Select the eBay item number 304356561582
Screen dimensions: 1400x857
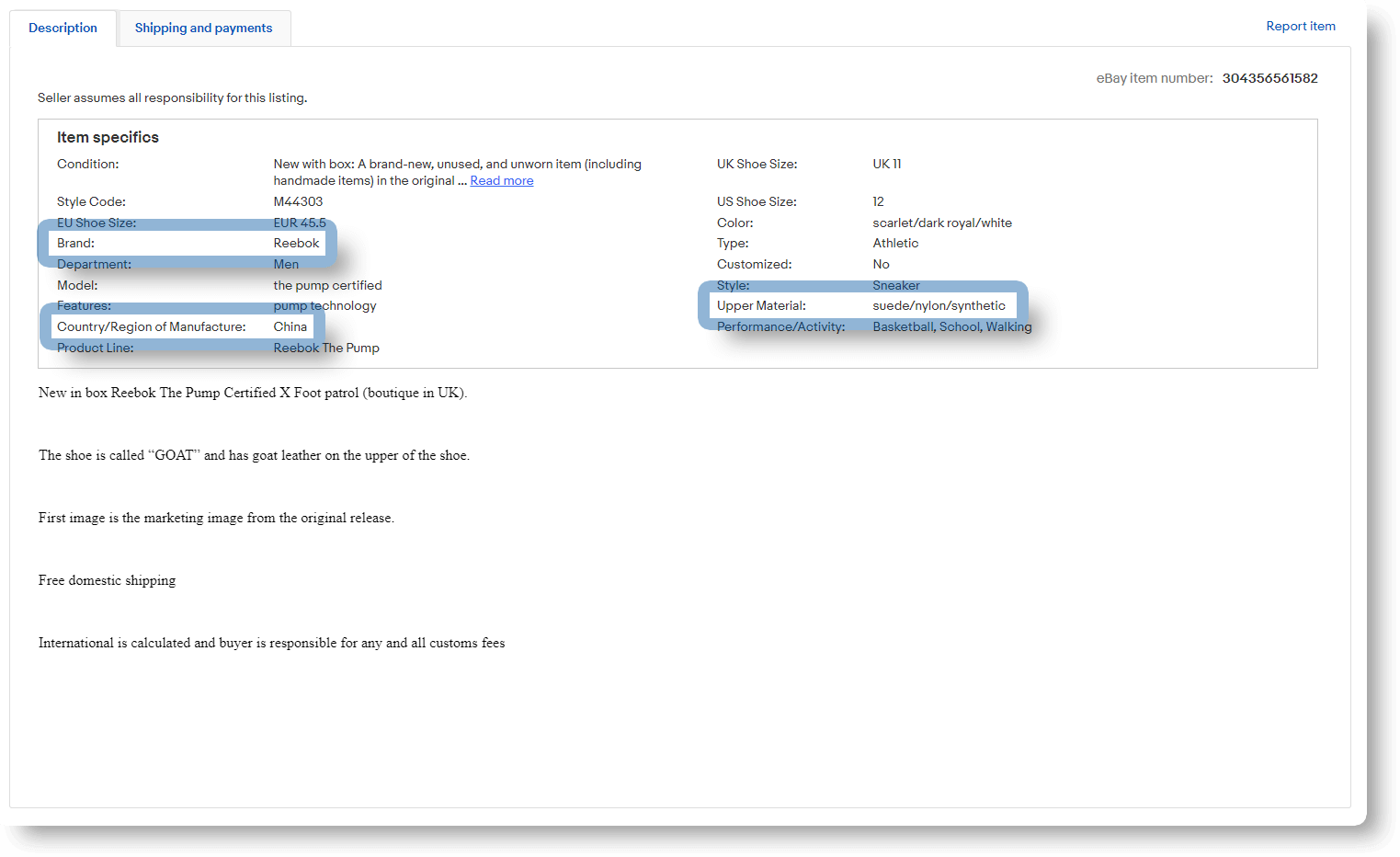click(1269, 78)
